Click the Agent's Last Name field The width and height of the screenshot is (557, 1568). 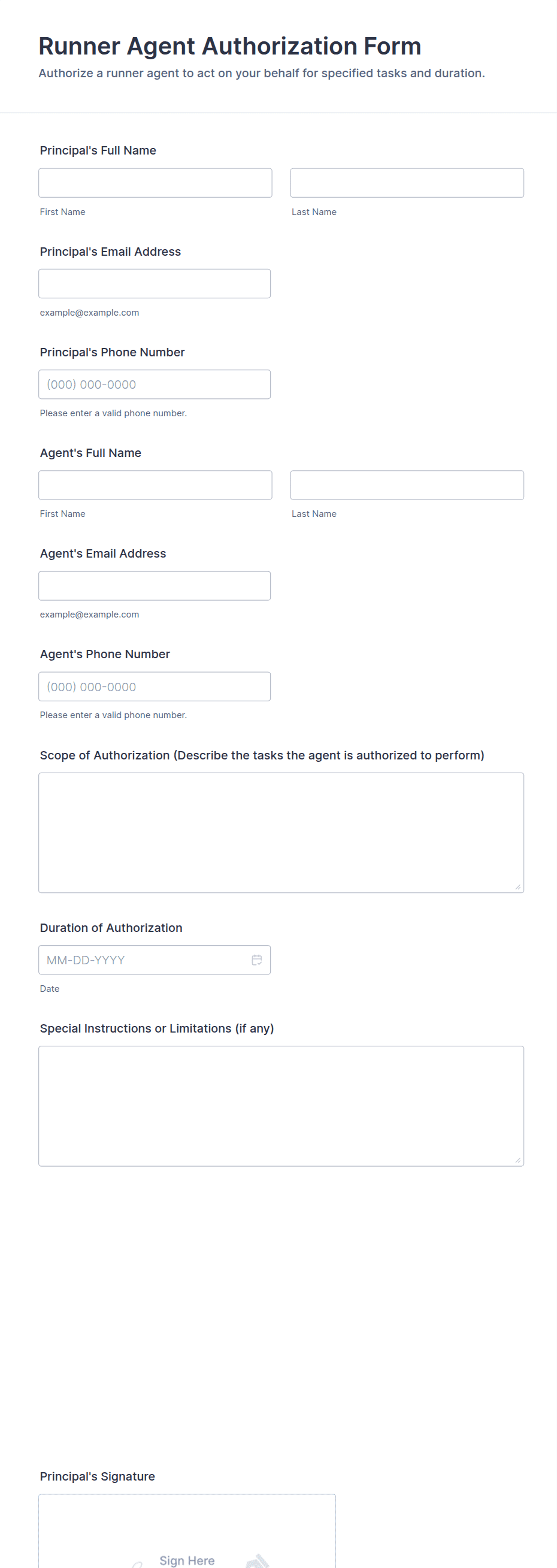407,485
